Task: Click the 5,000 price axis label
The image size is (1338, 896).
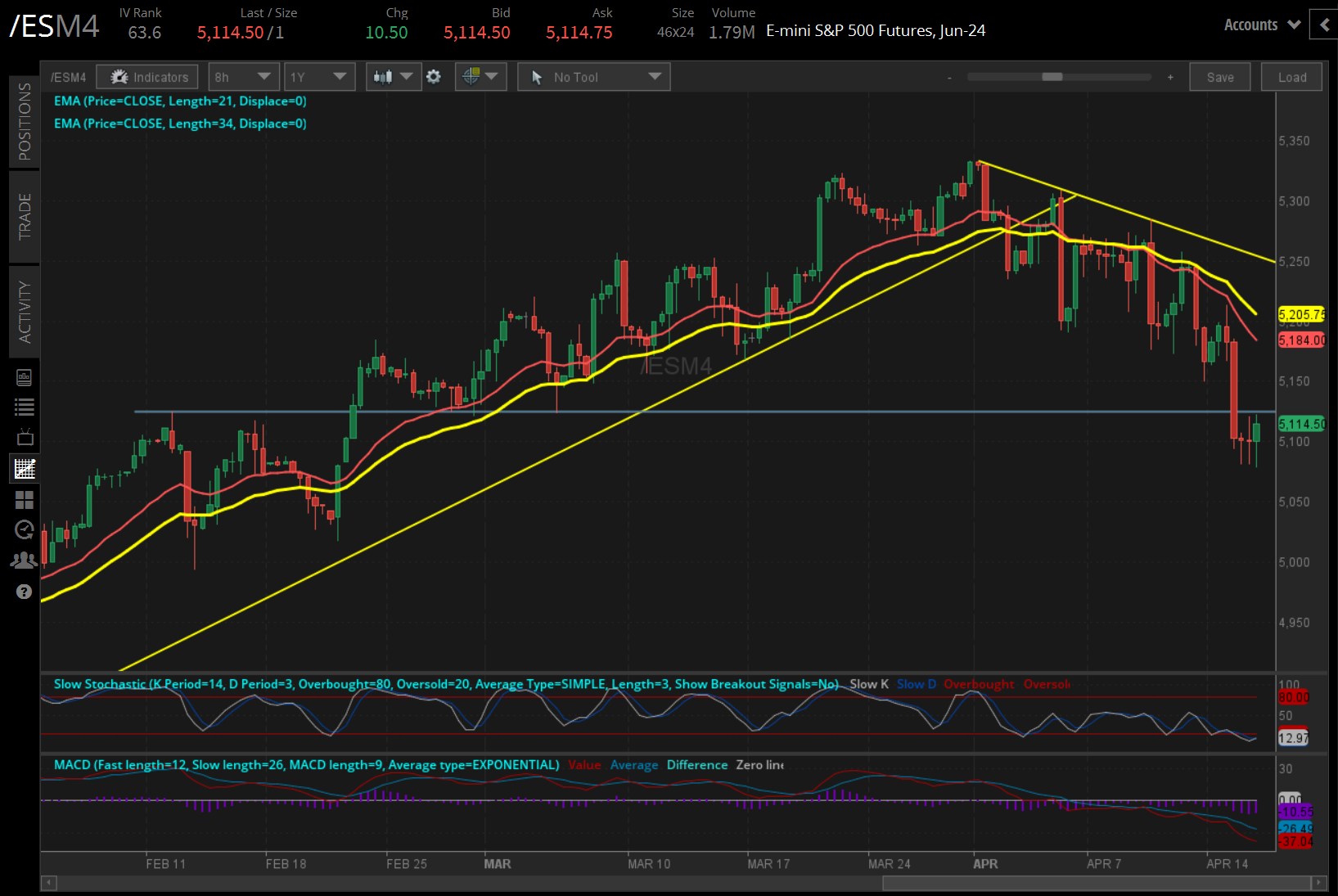Action: click(1294, 562)
